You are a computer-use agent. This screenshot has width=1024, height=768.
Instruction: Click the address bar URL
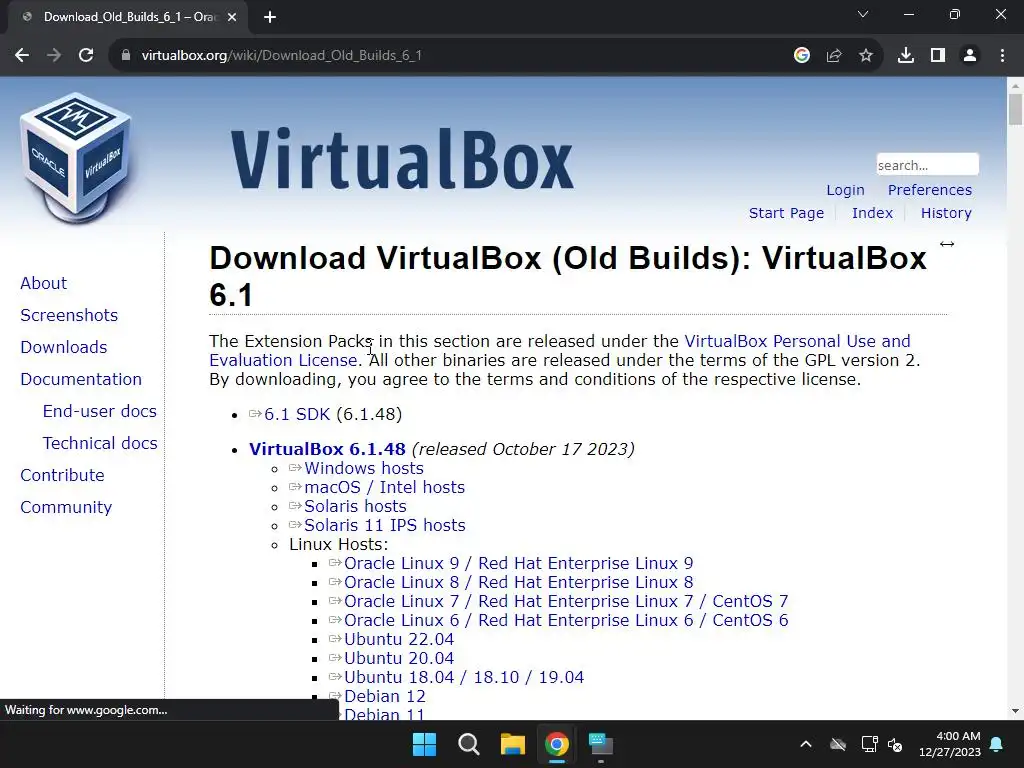[281, 56]
